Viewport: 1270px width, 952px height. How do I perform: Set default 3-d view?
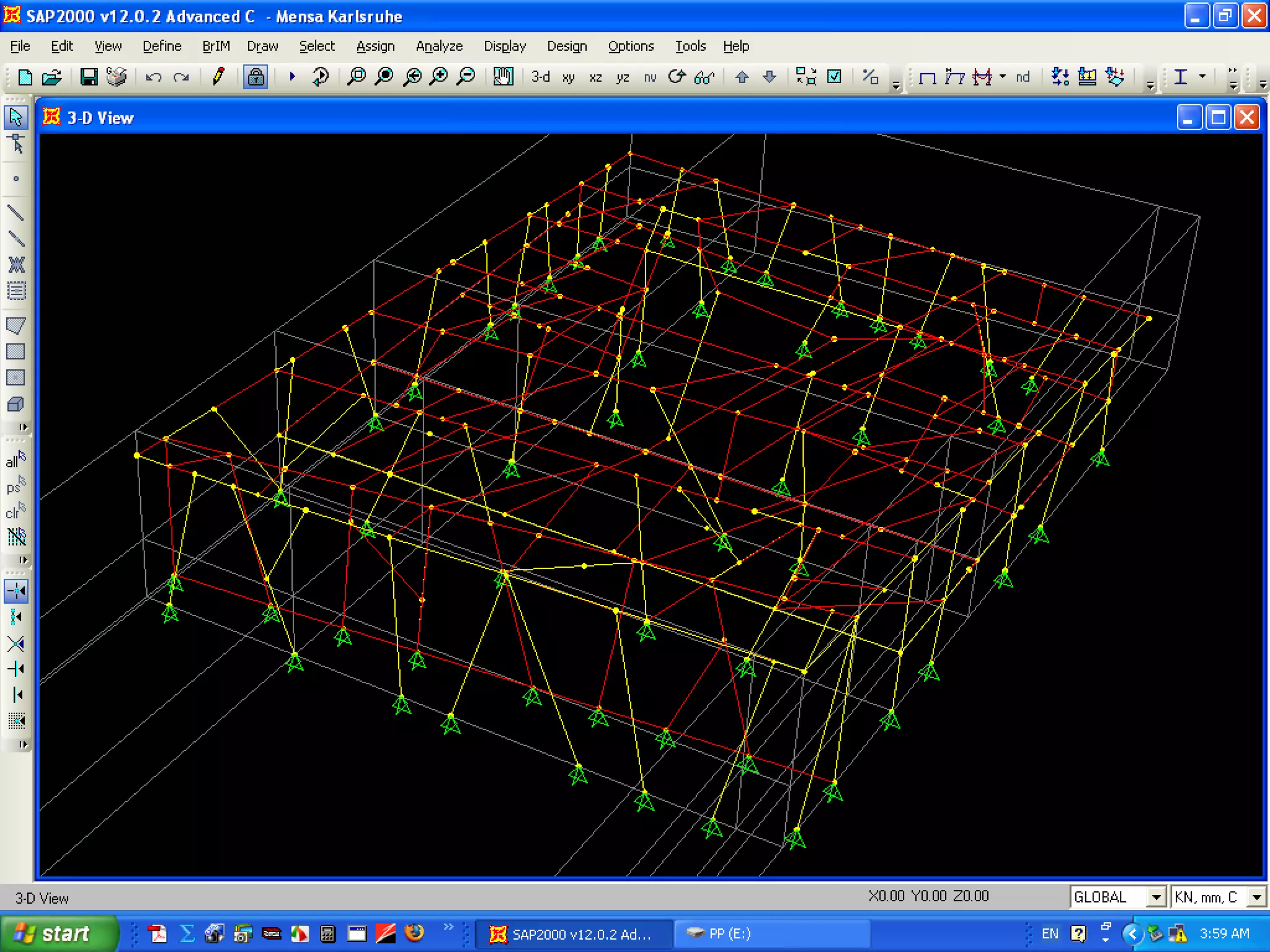[x=541, y=77]
